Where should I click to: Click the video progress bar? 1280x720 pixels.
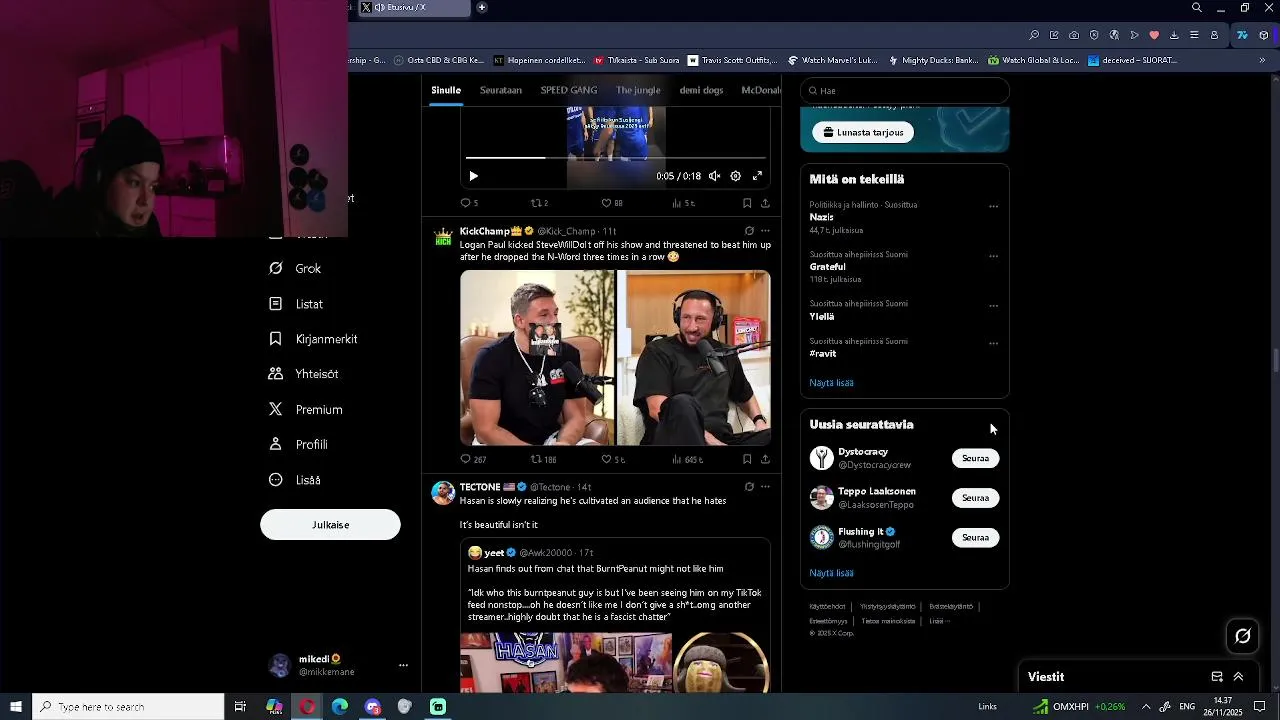(x=615, y=158)
